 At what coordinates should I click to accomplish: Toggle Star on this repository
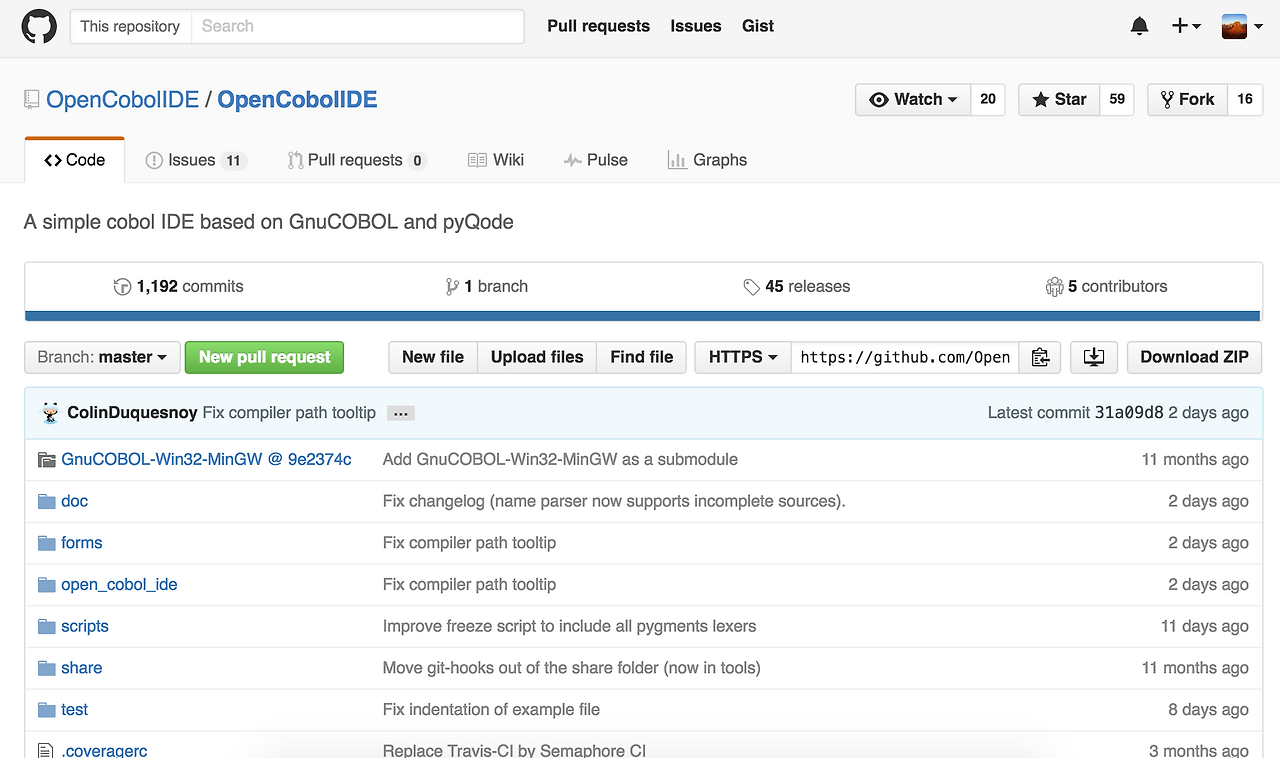click(x=1059, y=99)
